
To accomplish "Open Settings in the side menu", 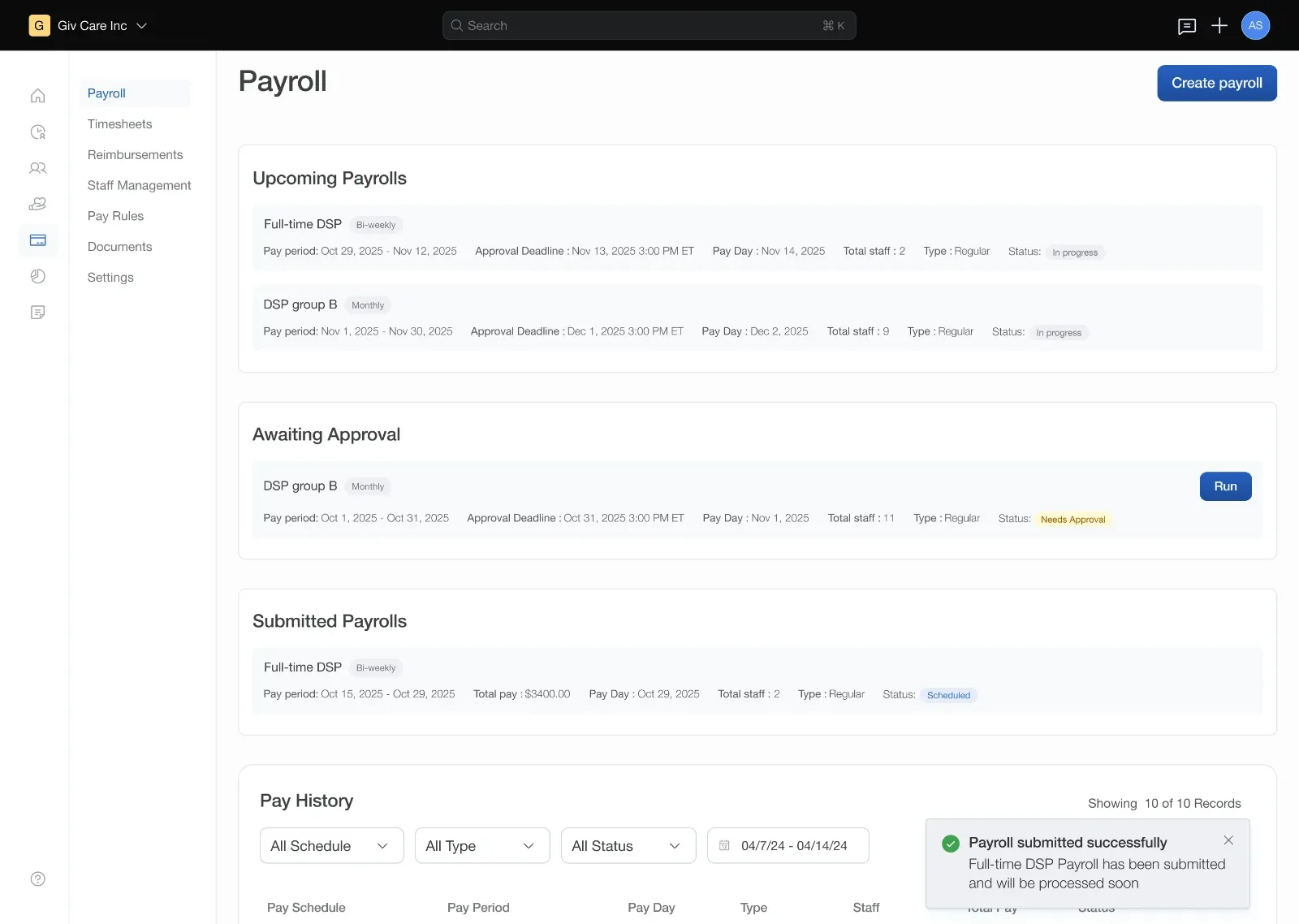I will pos(110,278).
